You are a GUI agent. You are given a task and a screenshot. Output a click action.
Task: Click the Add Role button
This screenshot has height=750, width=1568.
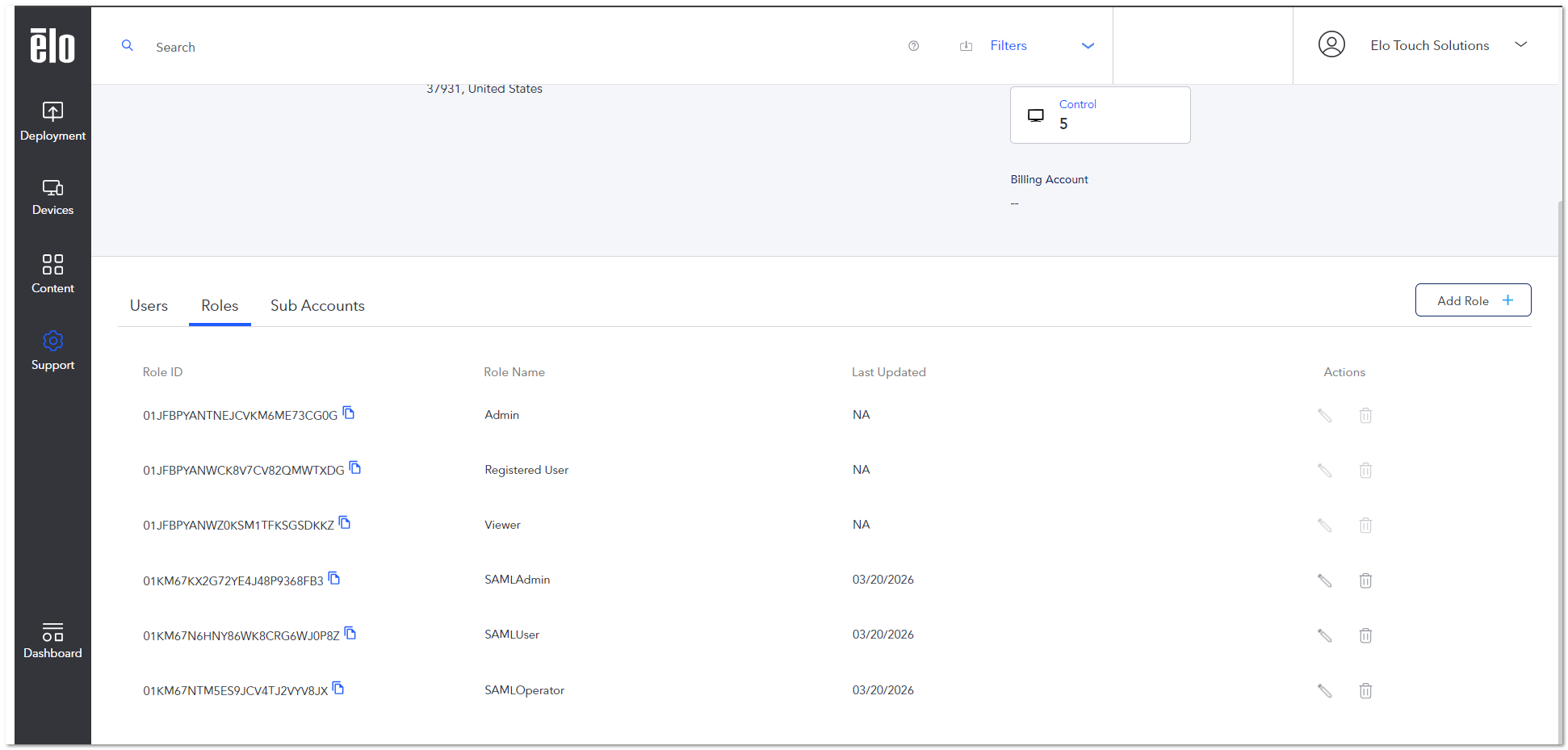click(1473, 300)
